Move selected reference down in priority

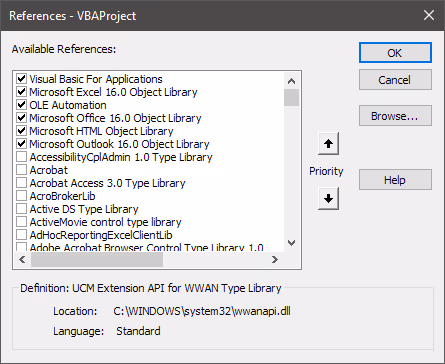[x=328, y=199]
